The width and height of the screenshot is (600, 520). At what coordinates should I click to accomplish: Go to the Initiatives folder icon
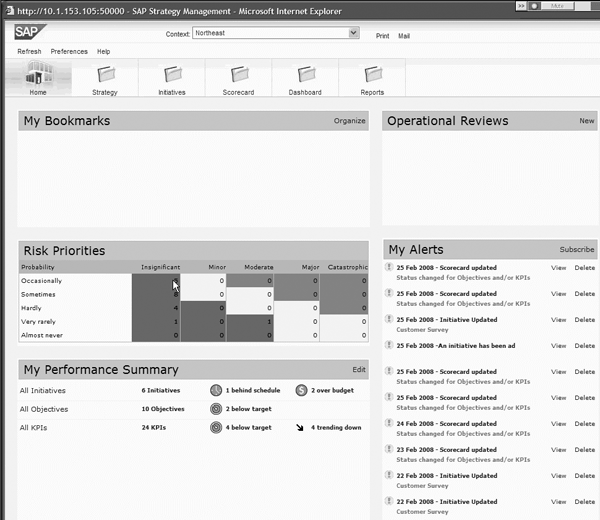[172, 74]
